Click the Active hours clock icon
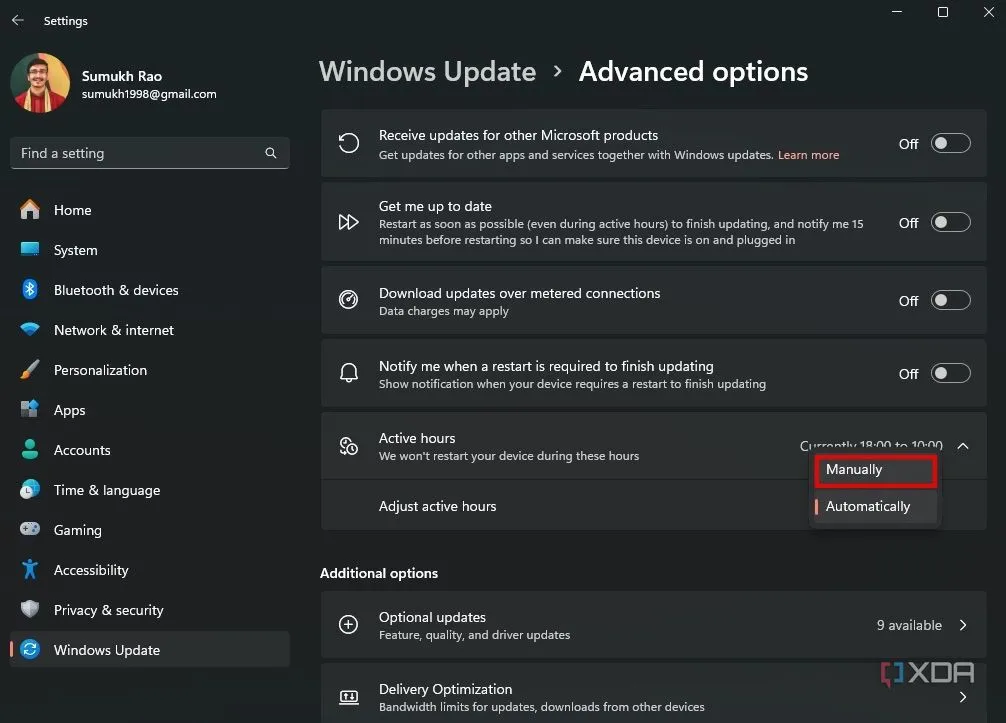Screen dimensions: 1006x723 [x=348, y=446]
